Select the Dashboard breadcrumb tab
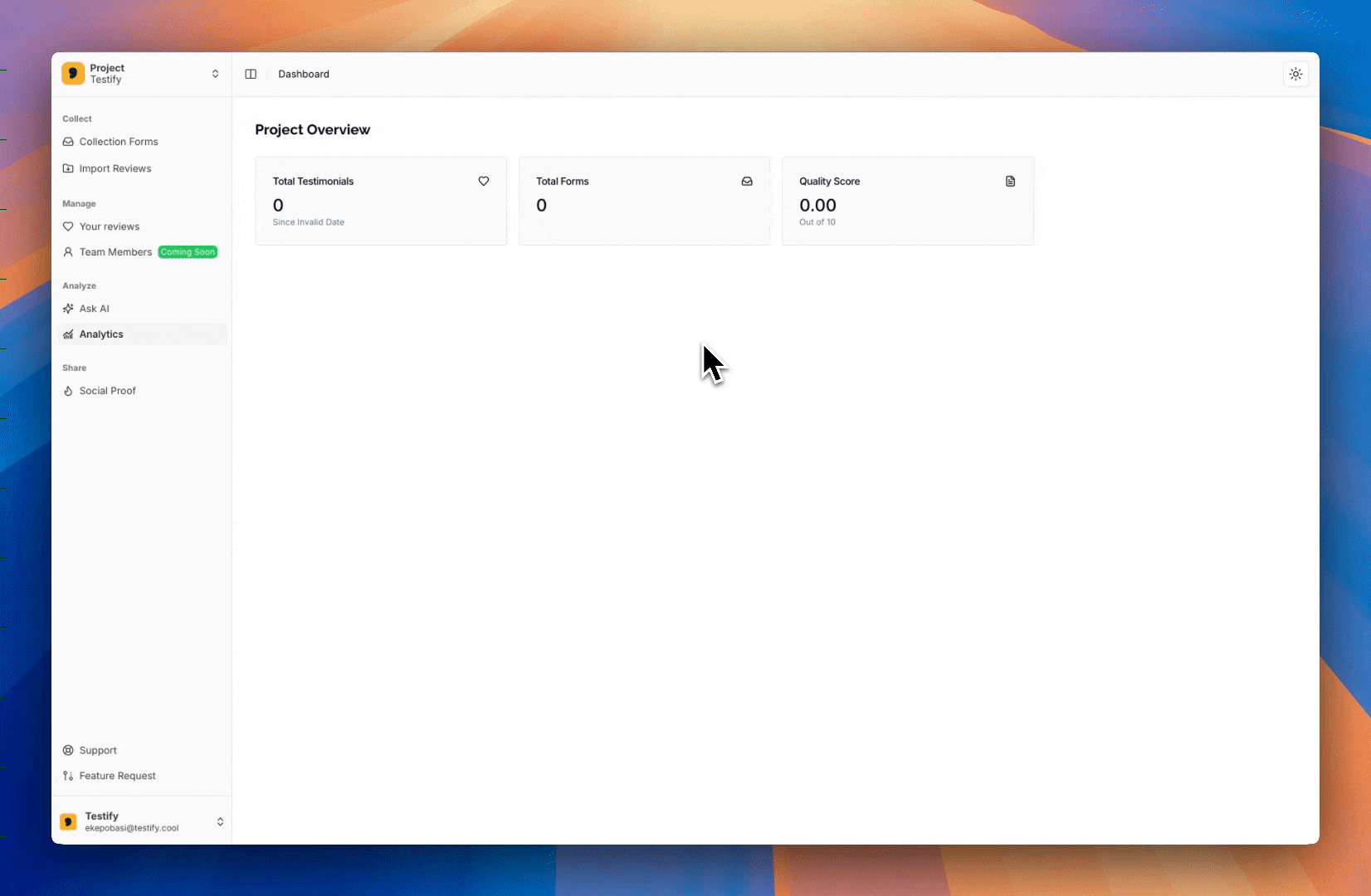This screenshot has height=896, width=1371. pyautogui.click(x=303, y=74)
